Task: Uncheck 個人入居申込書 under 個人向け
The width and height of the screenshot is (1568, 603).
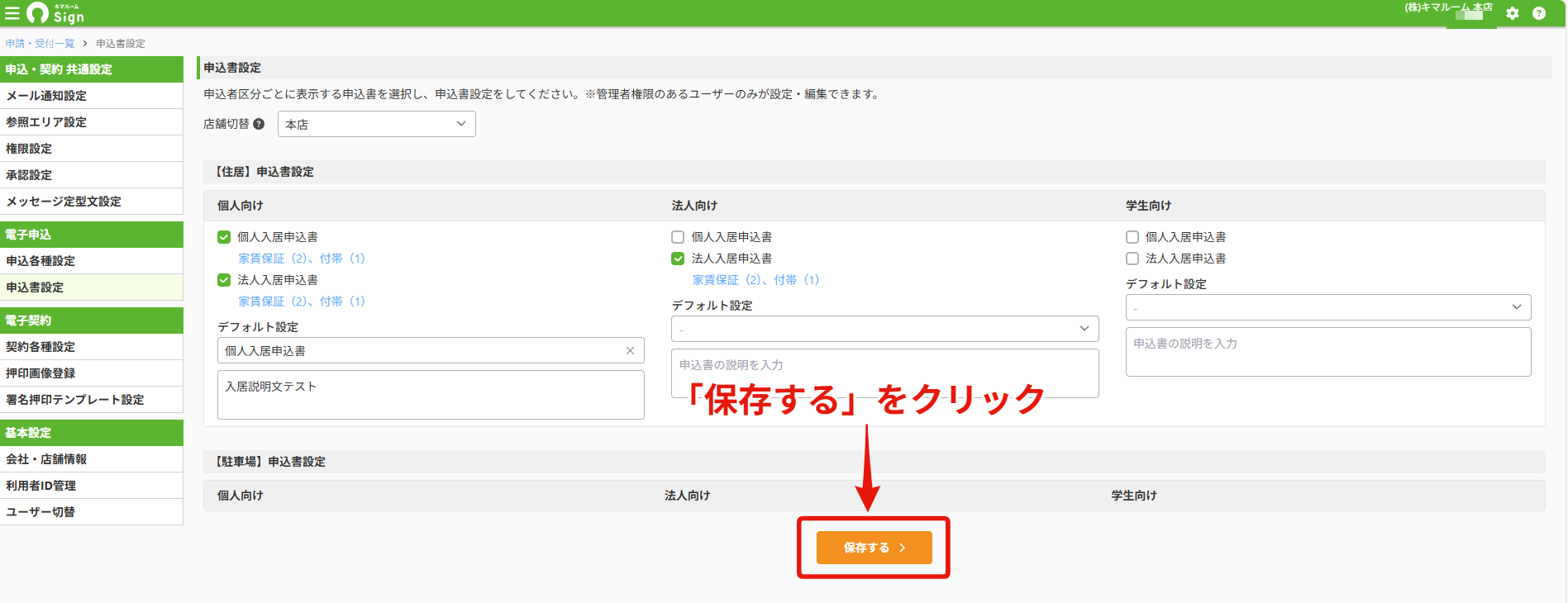Action: click(x=224, y=237)
